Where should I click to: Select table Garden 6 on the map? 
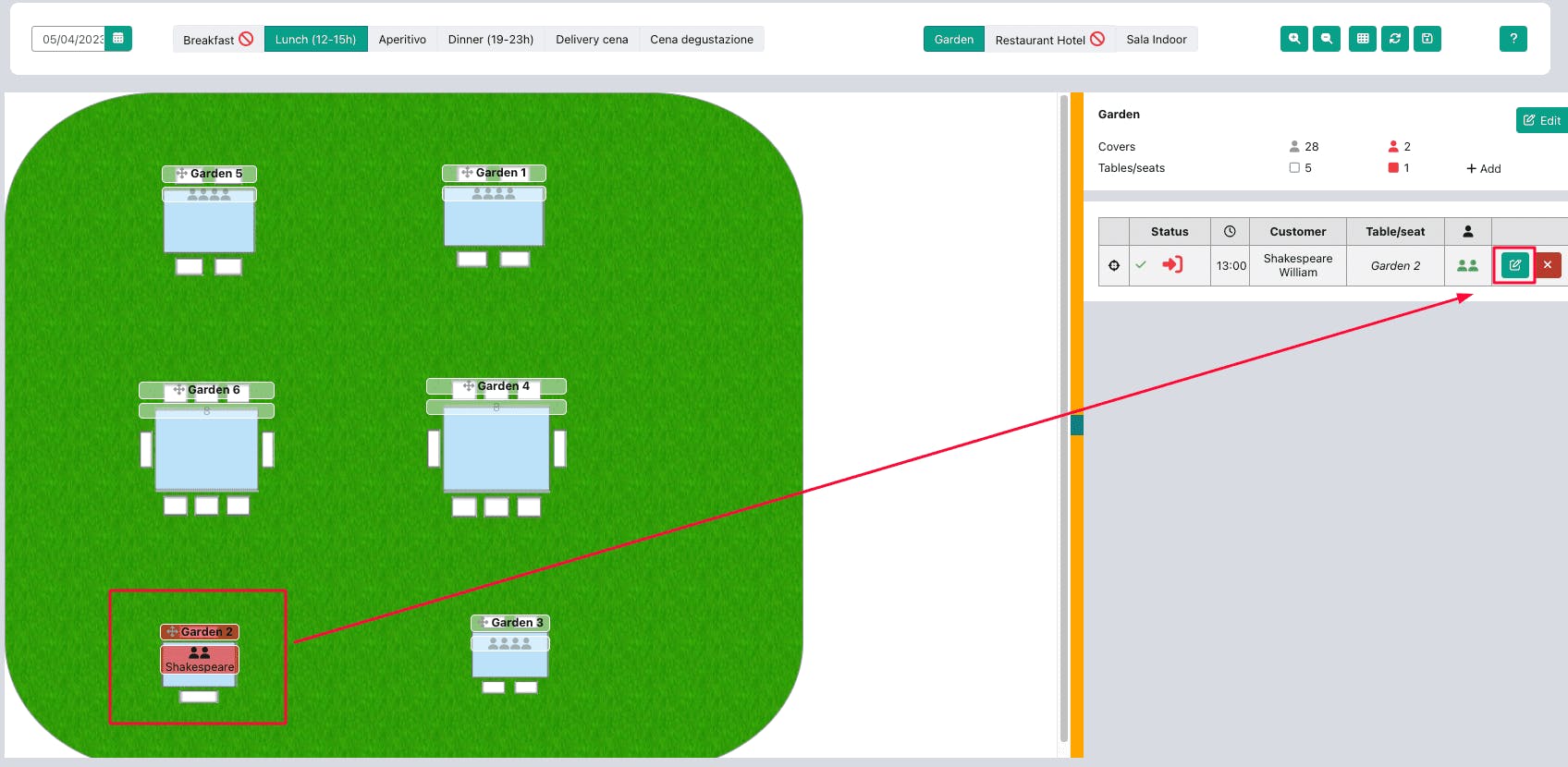(x=207, y=450)
